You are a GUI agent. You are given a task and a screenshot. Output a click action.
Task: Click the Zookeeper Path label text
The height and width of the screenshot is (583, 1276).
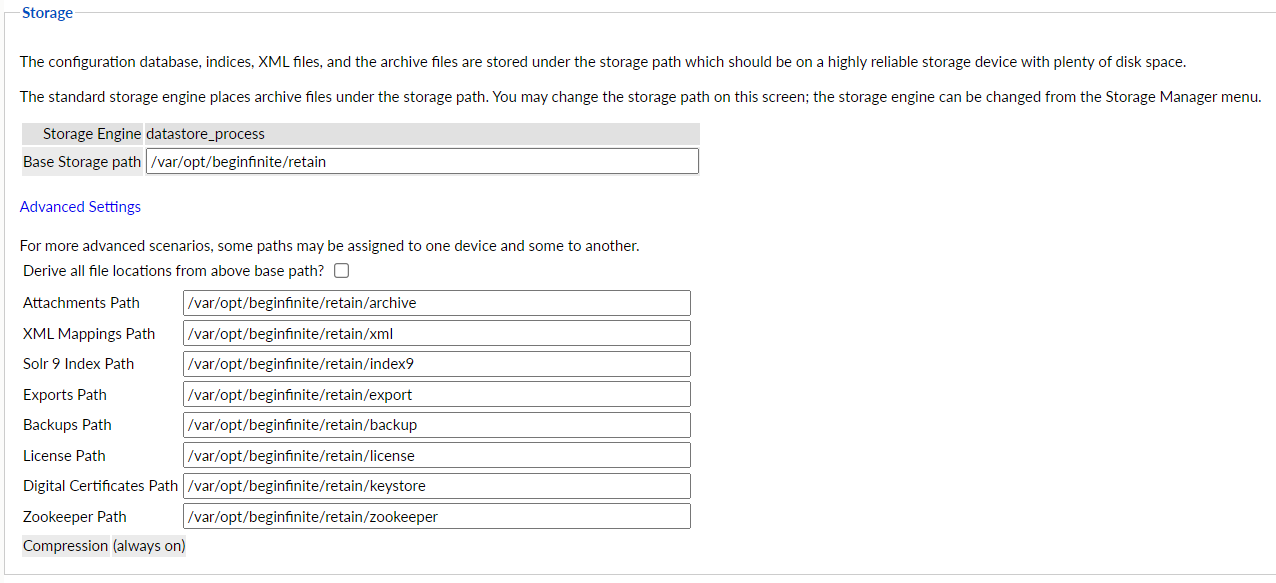(x=75, y=517)
